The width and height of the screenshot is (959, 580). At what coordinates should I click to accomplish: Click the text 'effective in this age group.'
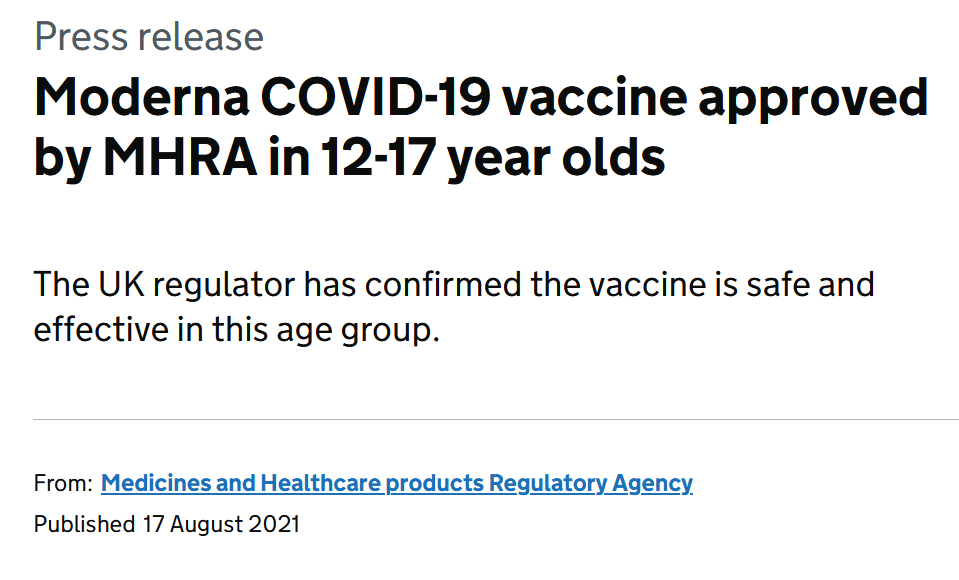coord(237,330)
